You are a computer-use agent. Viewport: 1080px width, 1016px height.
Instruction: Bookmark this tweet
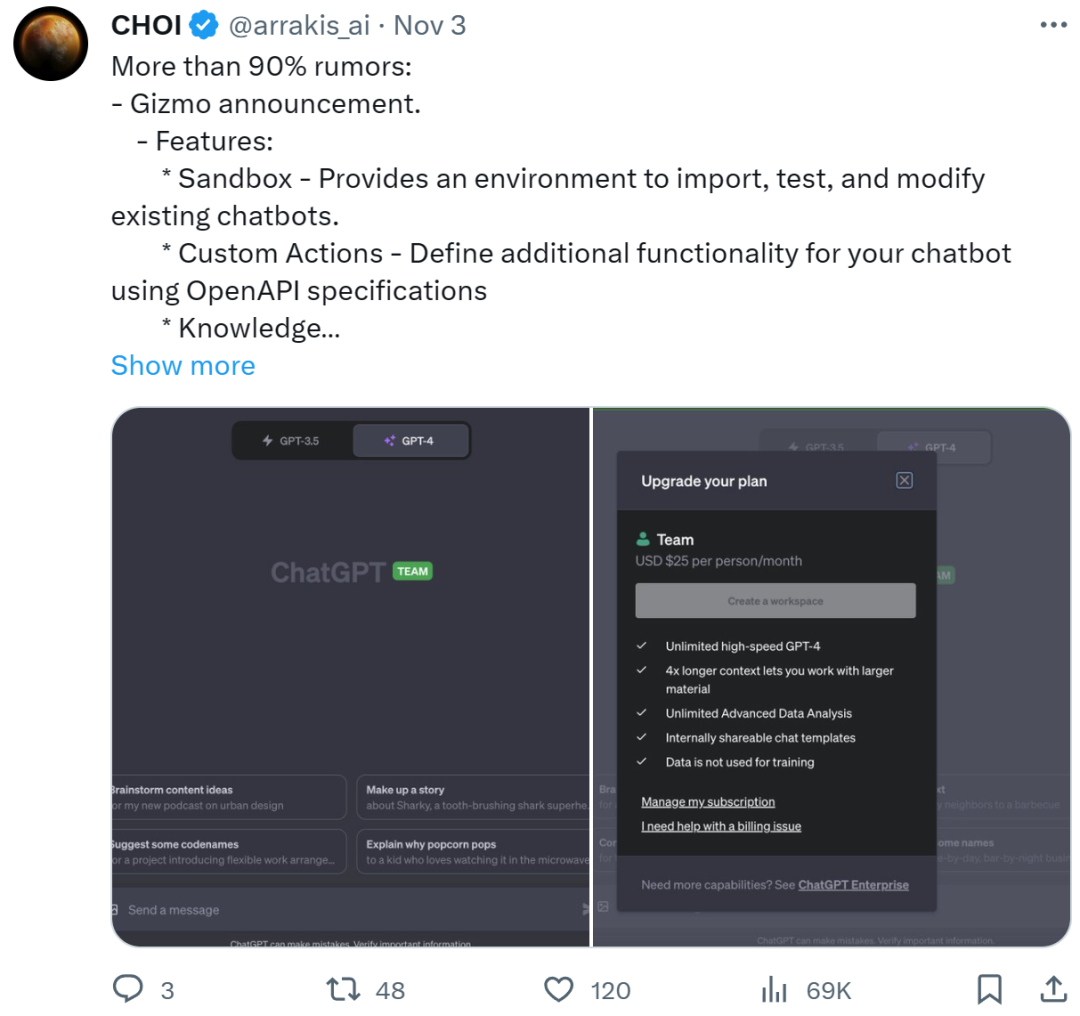[x=990, y=989]
